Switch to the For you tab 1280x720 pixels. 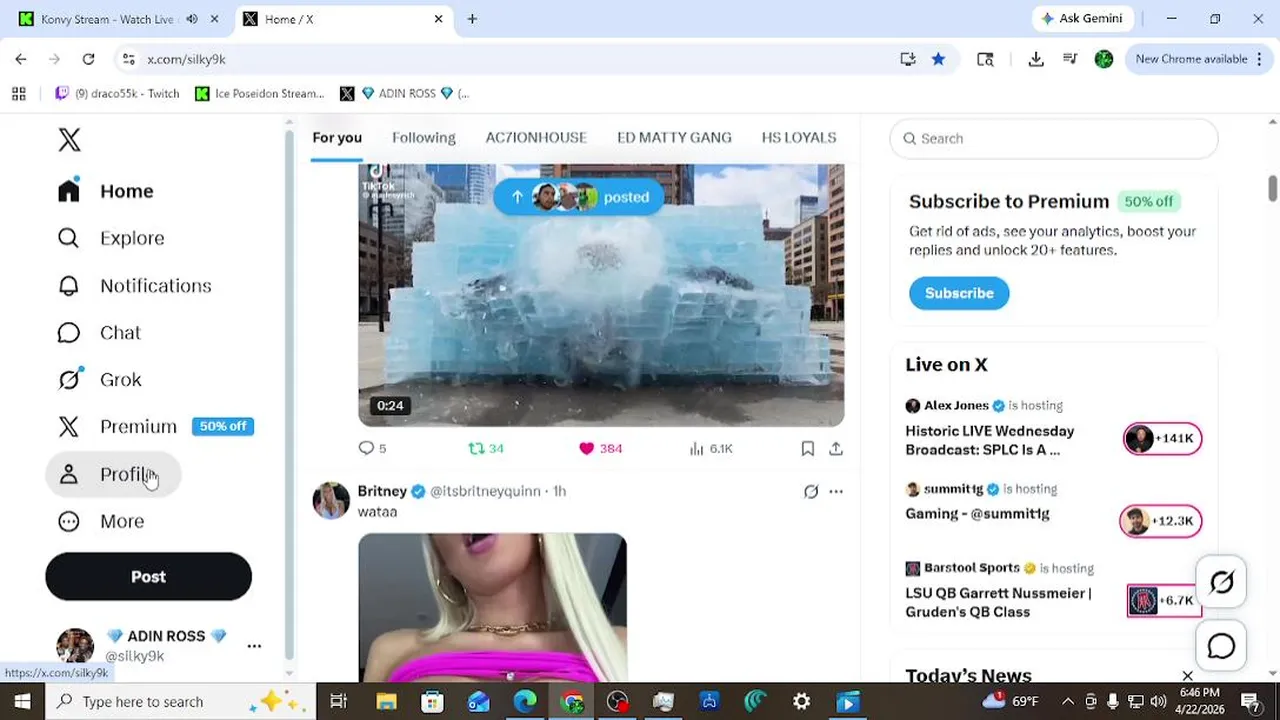[x=337, y=137]
